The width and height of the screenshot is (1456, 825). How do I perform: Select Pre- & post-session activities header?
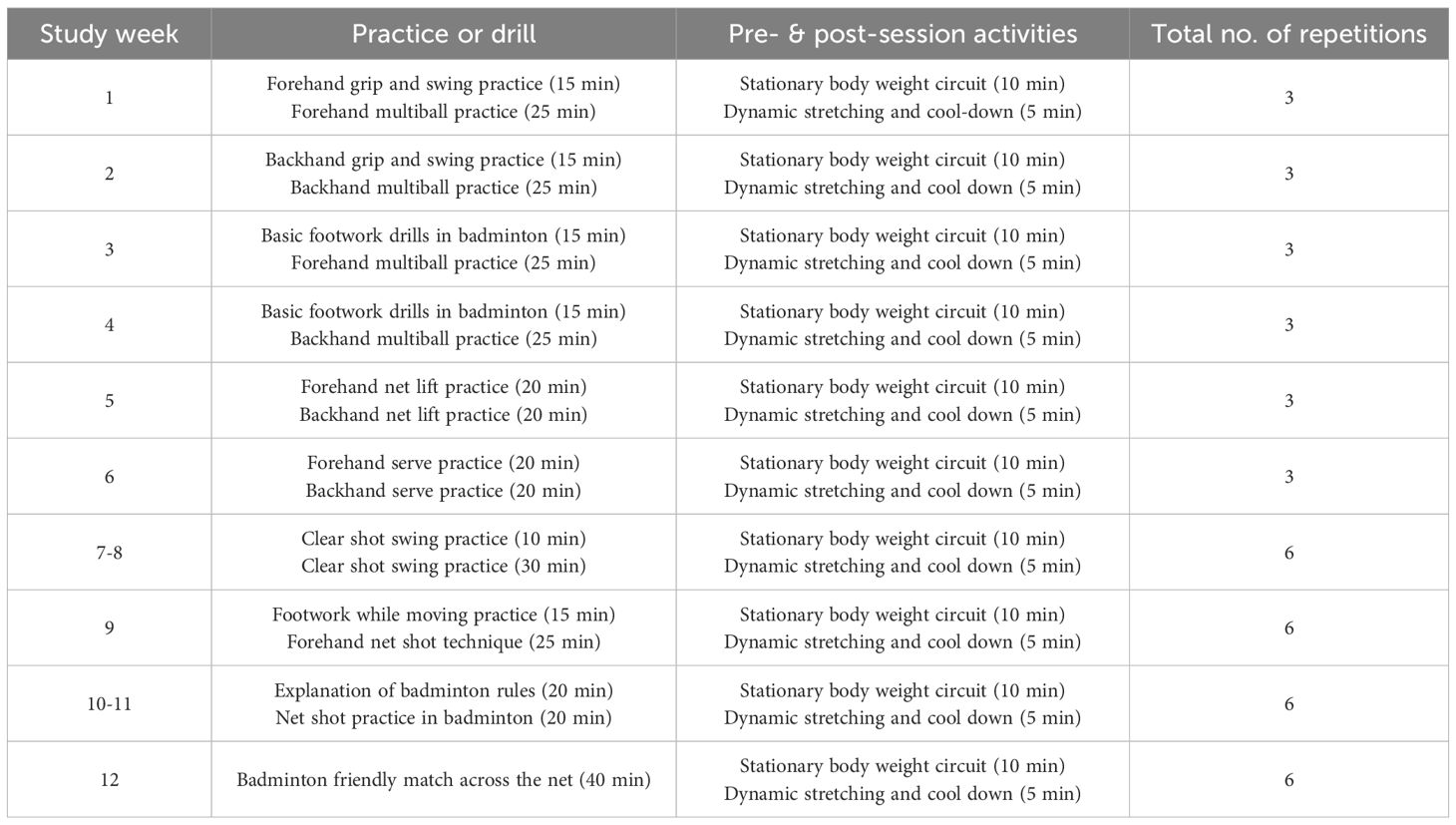(x=903, y=34)
